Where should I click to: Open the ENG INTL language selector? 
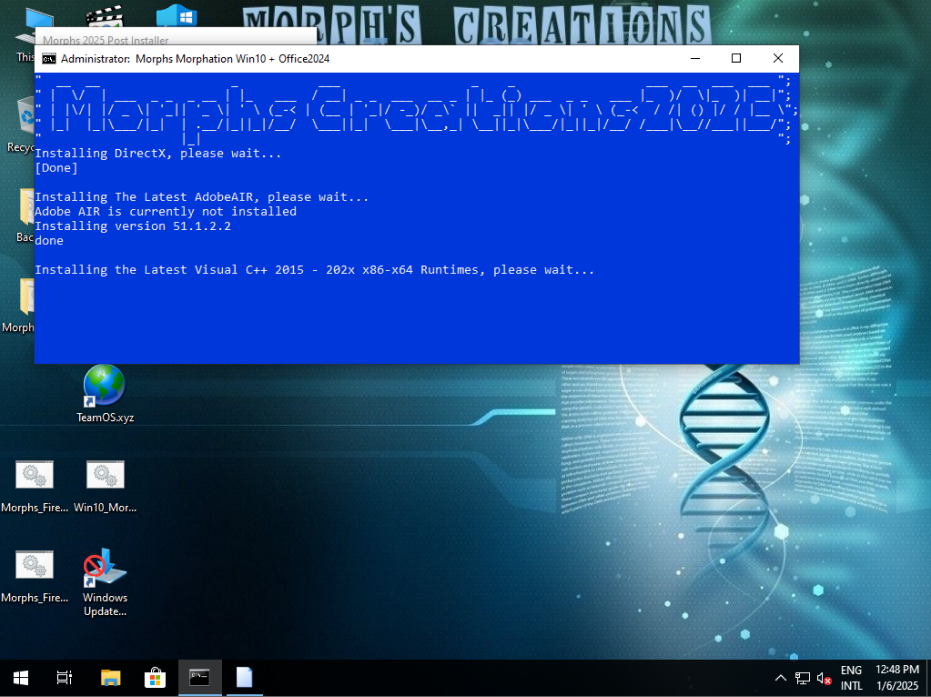point(851,677)
